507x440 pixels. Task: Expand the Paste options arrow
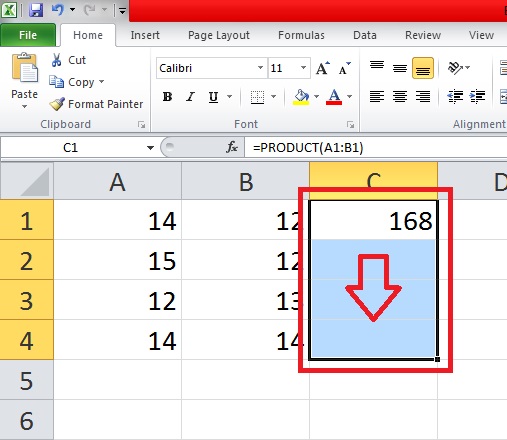[x=24, y=107]
